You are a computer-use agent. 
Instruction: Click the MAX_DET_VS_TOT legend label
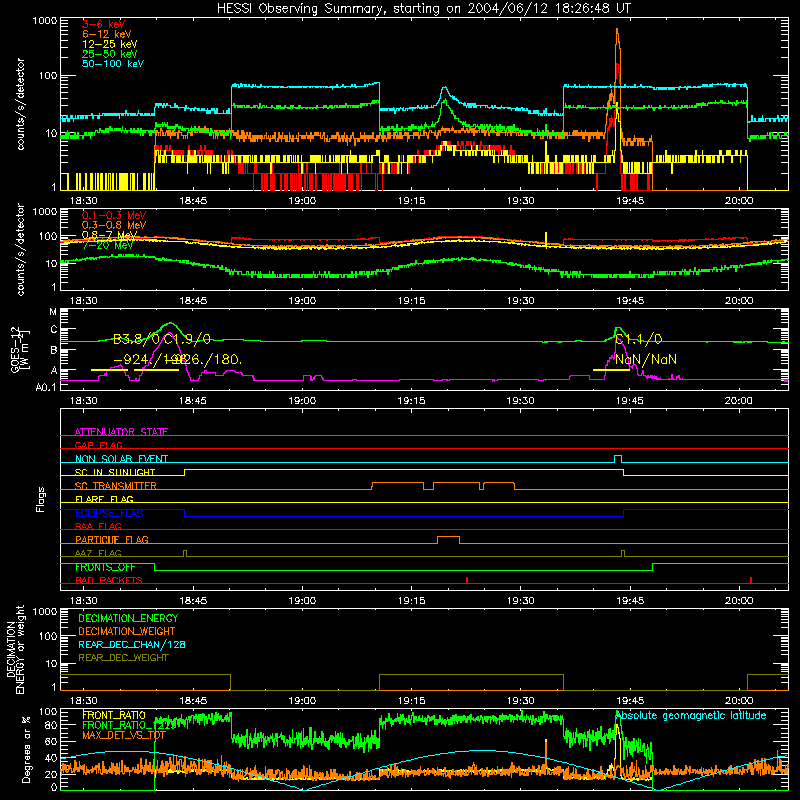(125, 735)
